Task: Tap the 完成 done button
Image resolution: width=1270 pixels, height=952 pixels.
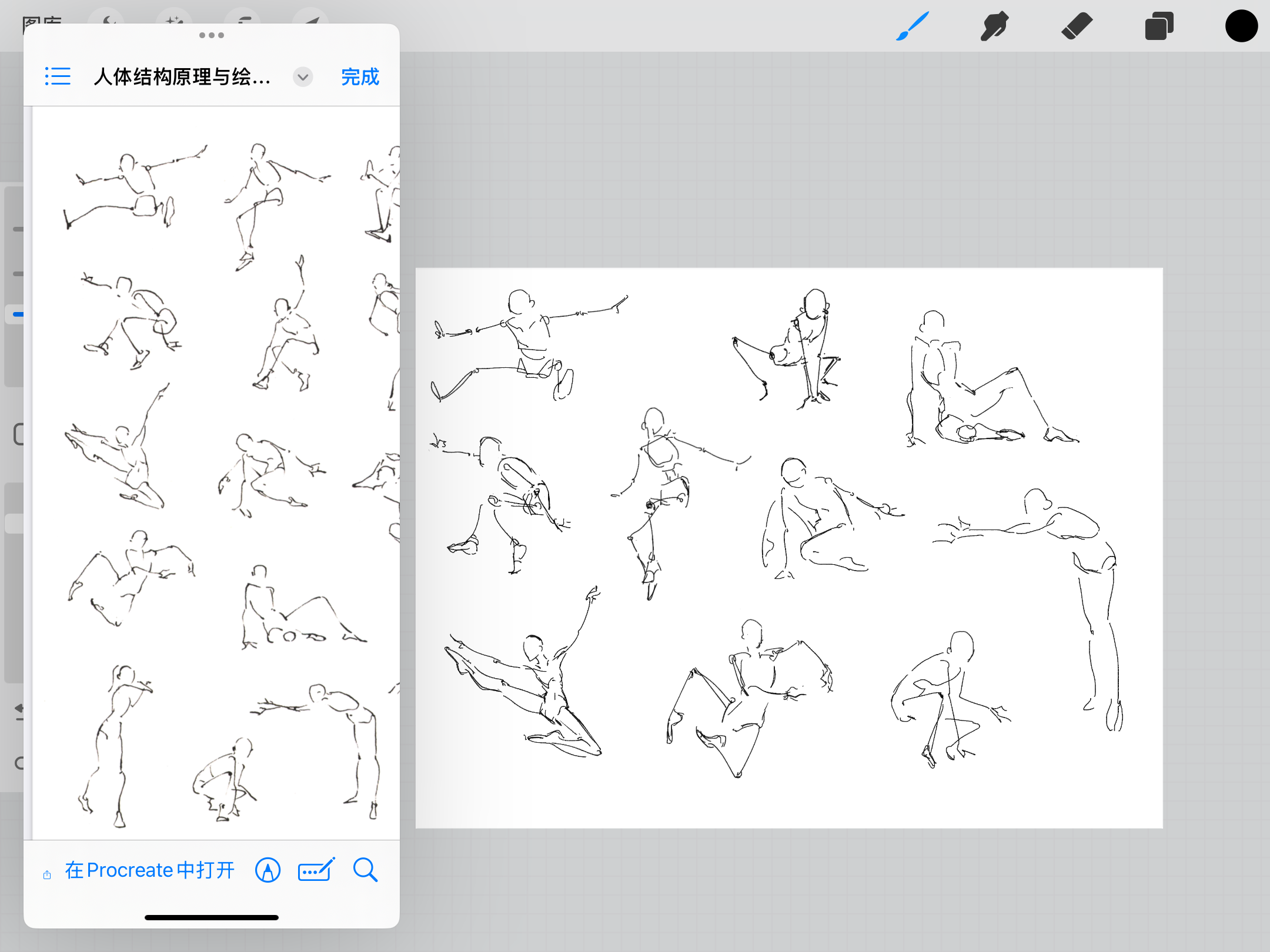Action: click(360, 77)
